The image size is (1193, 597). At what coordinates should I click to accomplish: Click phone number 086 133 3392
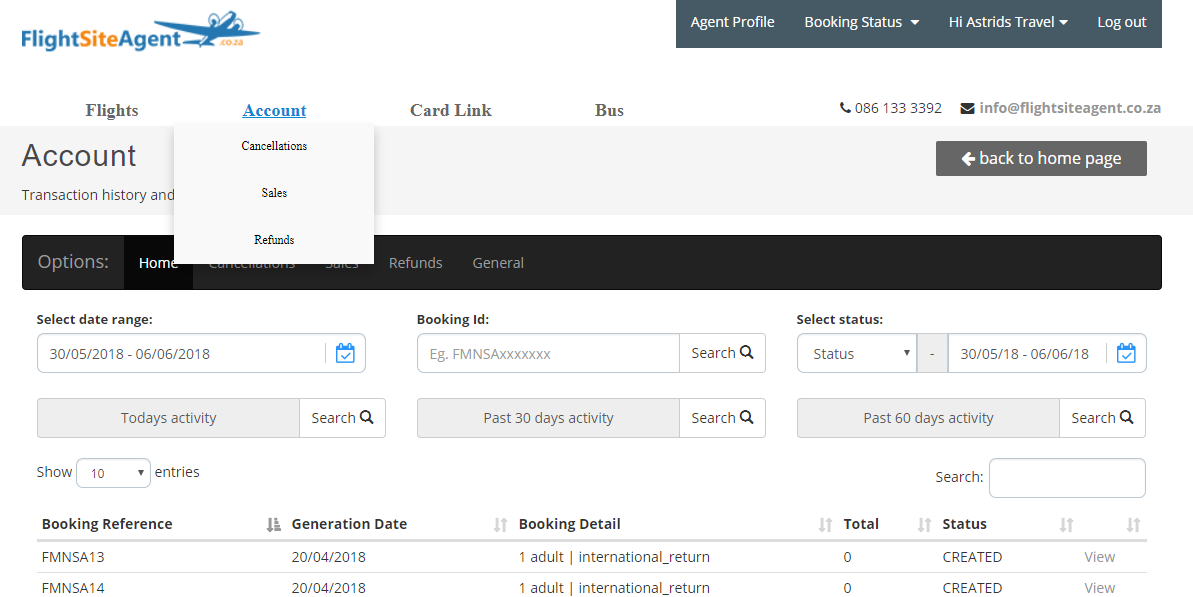[898, 108]
